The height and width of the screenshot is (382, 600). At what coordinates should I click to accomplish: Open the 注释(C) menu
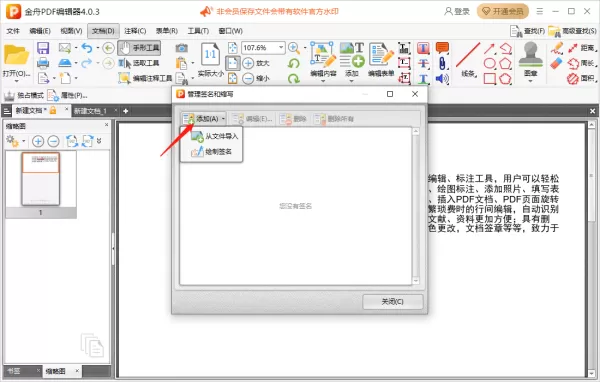(x=135, y=31)
